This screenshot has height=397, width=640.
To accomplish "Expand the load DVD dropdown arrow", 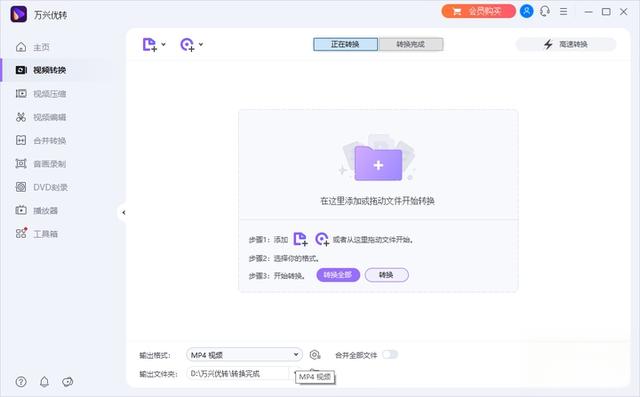I will [x=201, y=44].
